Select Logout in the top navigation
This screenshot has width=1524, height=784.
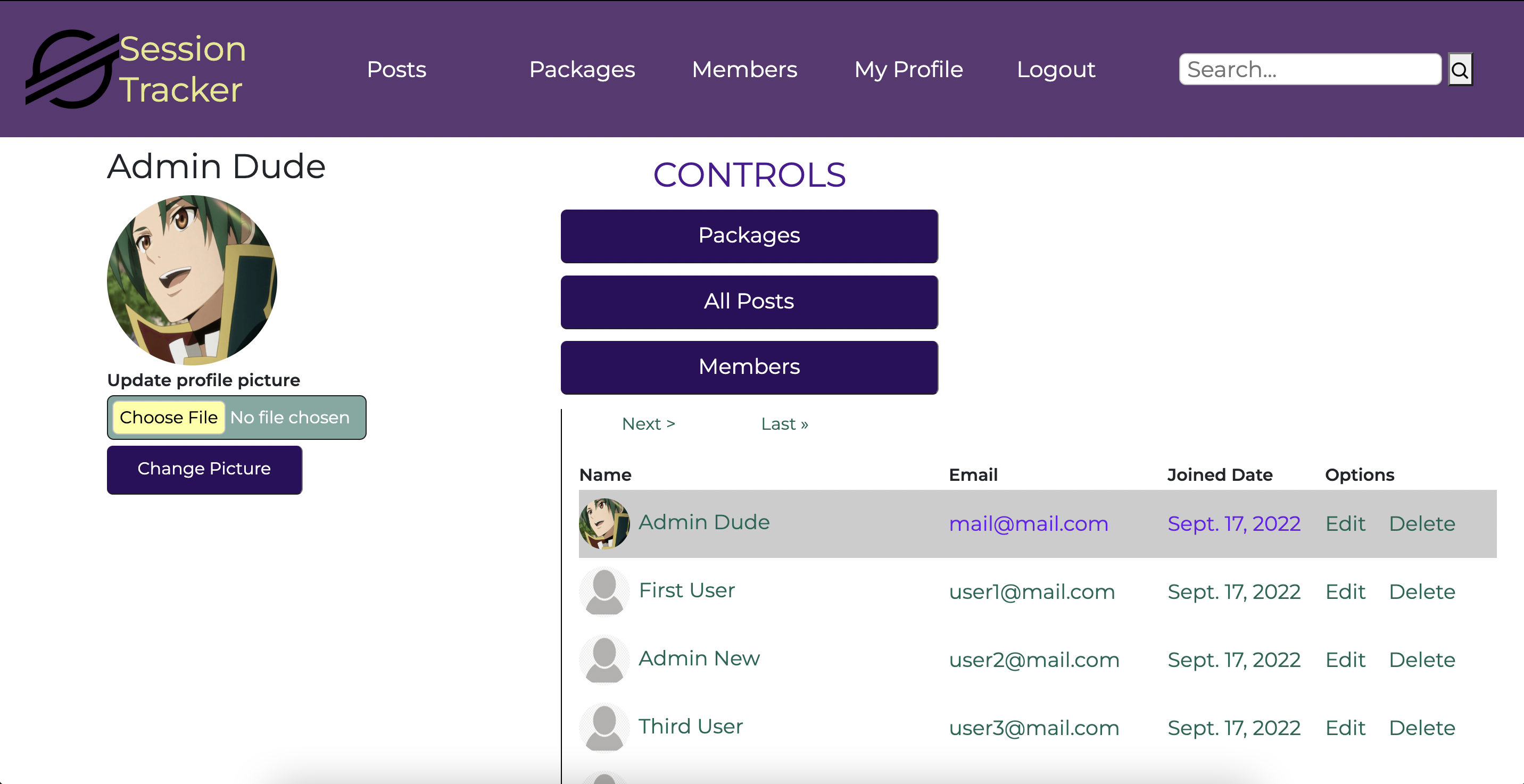[x=1056, y=69]
